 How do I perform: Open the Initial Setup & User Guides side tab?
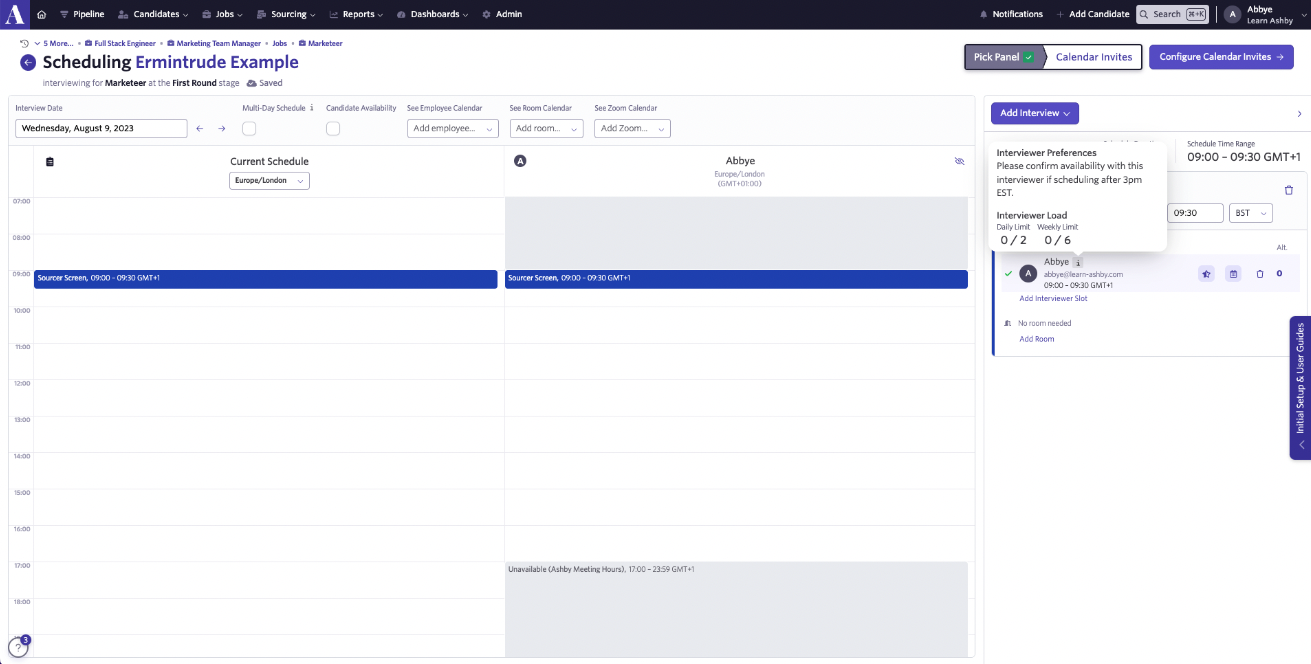pyautogui.click(x=1300, y=388)
